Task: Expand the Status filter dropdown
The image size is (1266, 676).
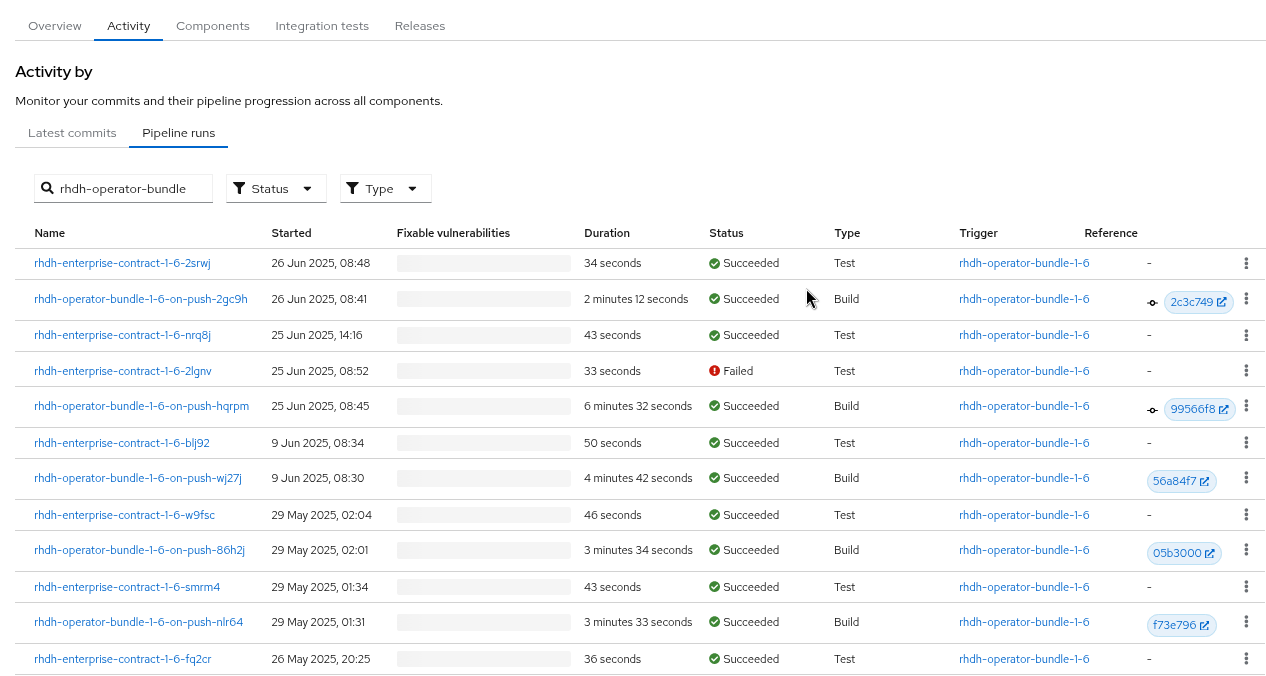Action: (x=276, y=189)
